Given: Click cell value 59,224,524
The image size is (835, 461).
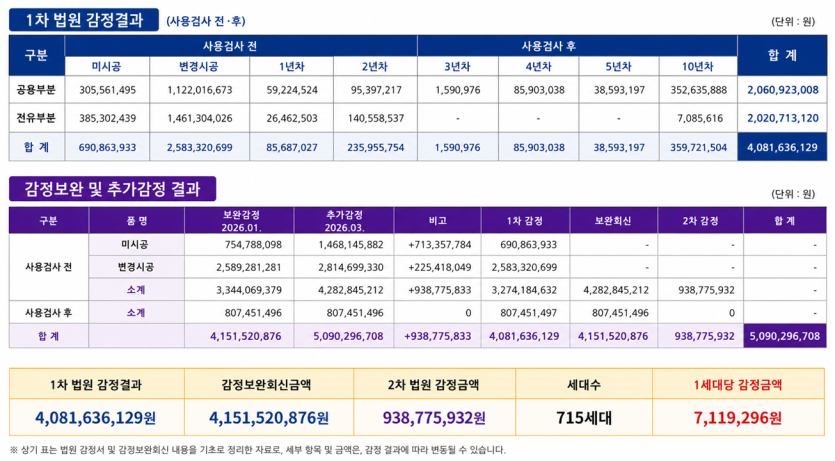Looking at the screenshot, I should point(292,90).
